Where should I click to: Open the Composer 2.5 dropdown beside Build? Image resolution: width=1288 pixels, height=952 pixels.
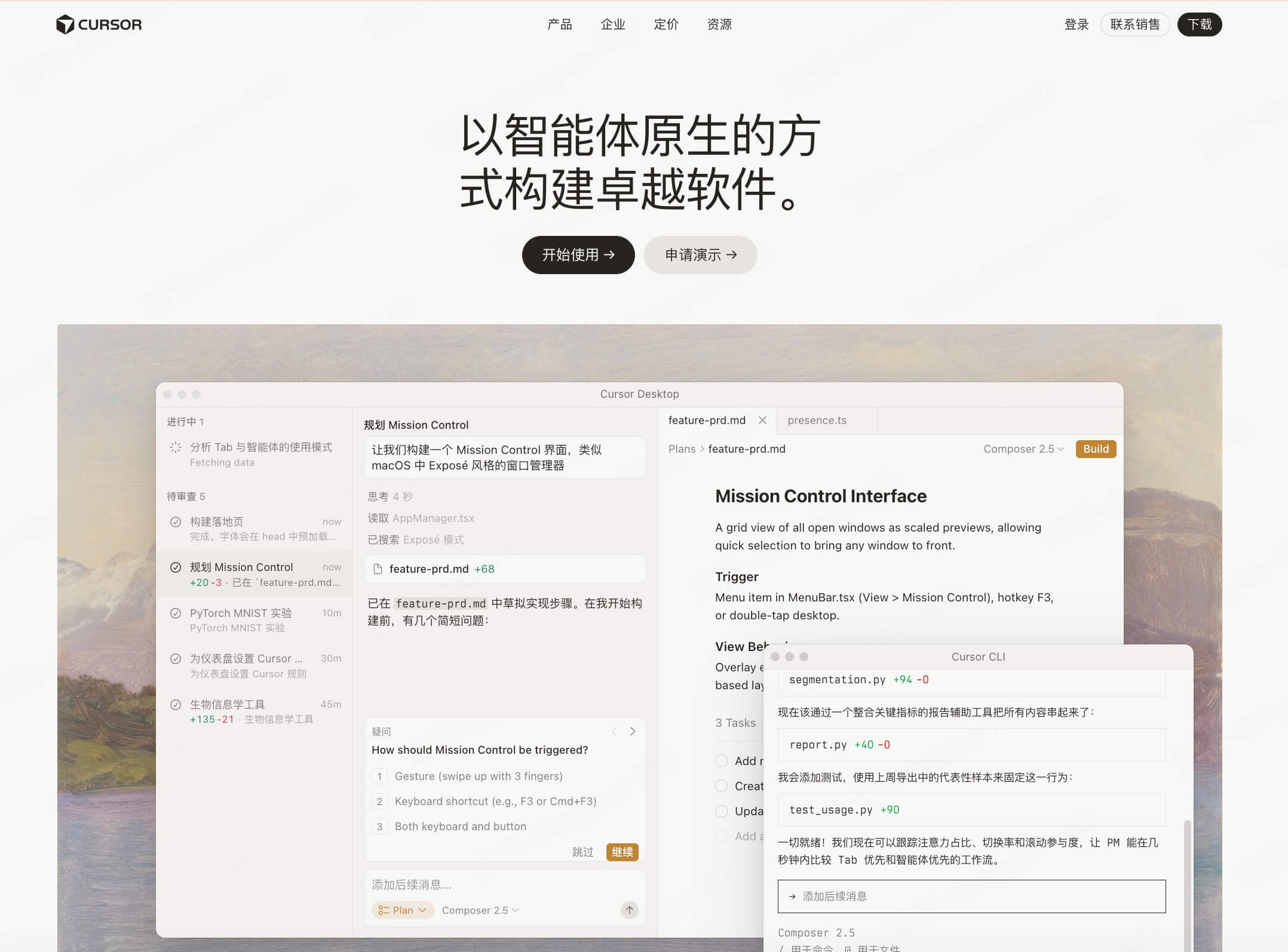click(1023, 449)
